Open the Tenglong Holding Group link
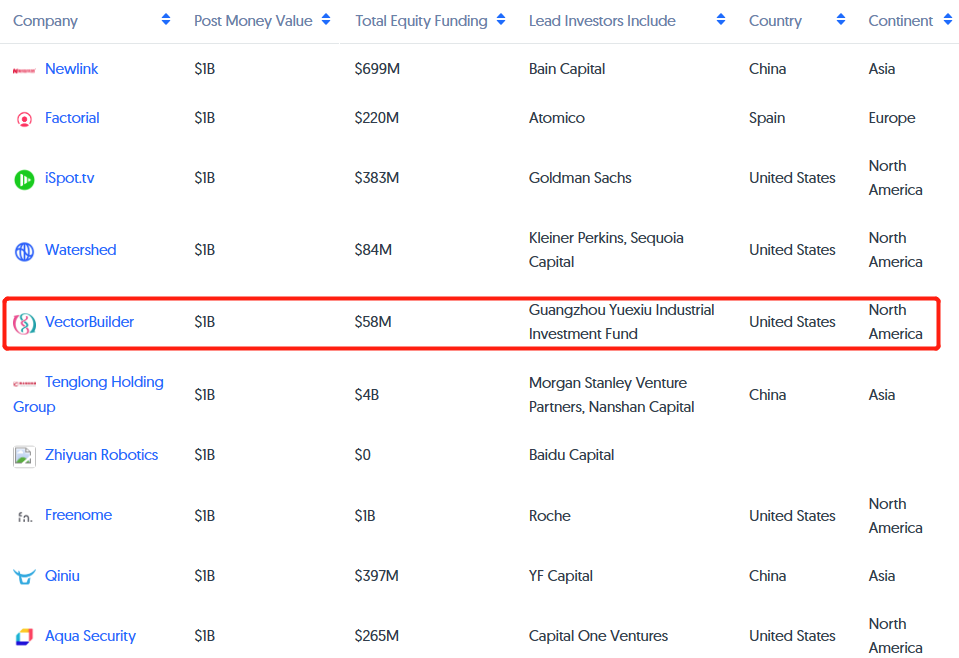959x658 pixels. (x=104, y=382)
